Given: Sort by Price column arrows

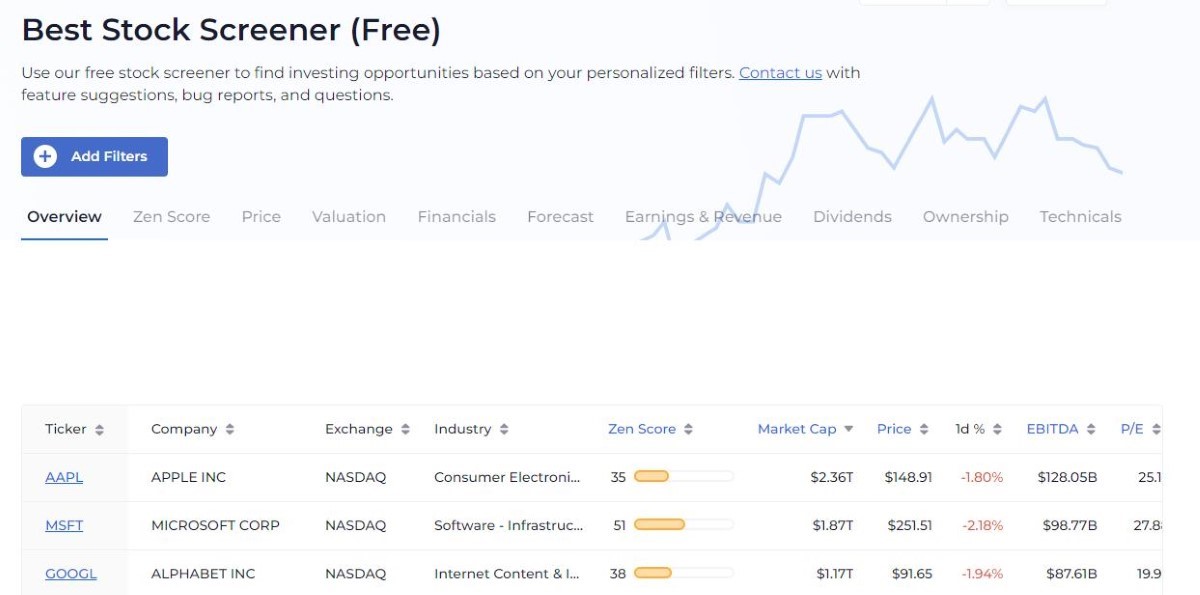Looking at the screenshot, I should 924,429.
